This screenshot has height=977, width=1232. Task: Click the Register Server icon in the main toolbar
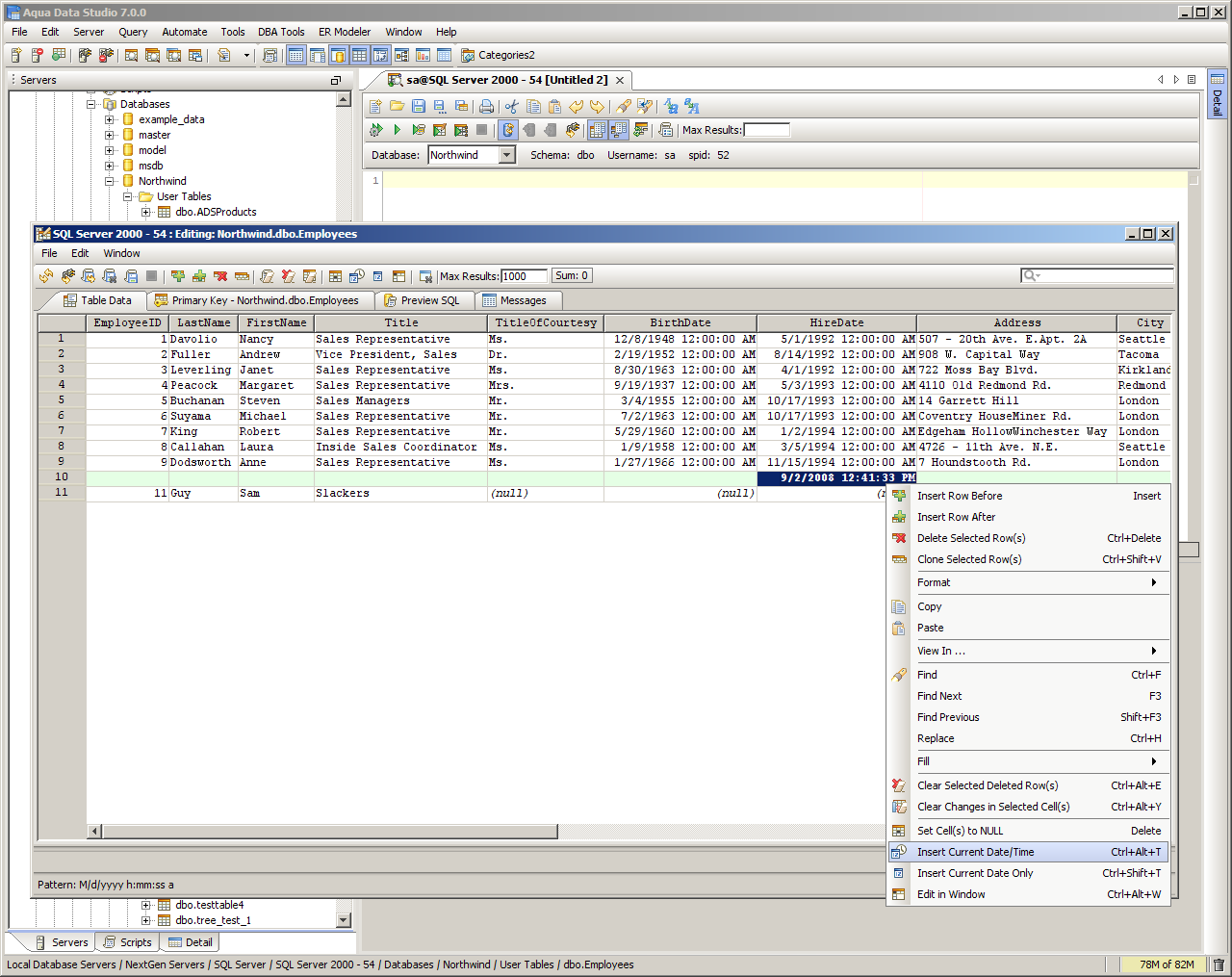pyautogui.click(x=16, y=55)
